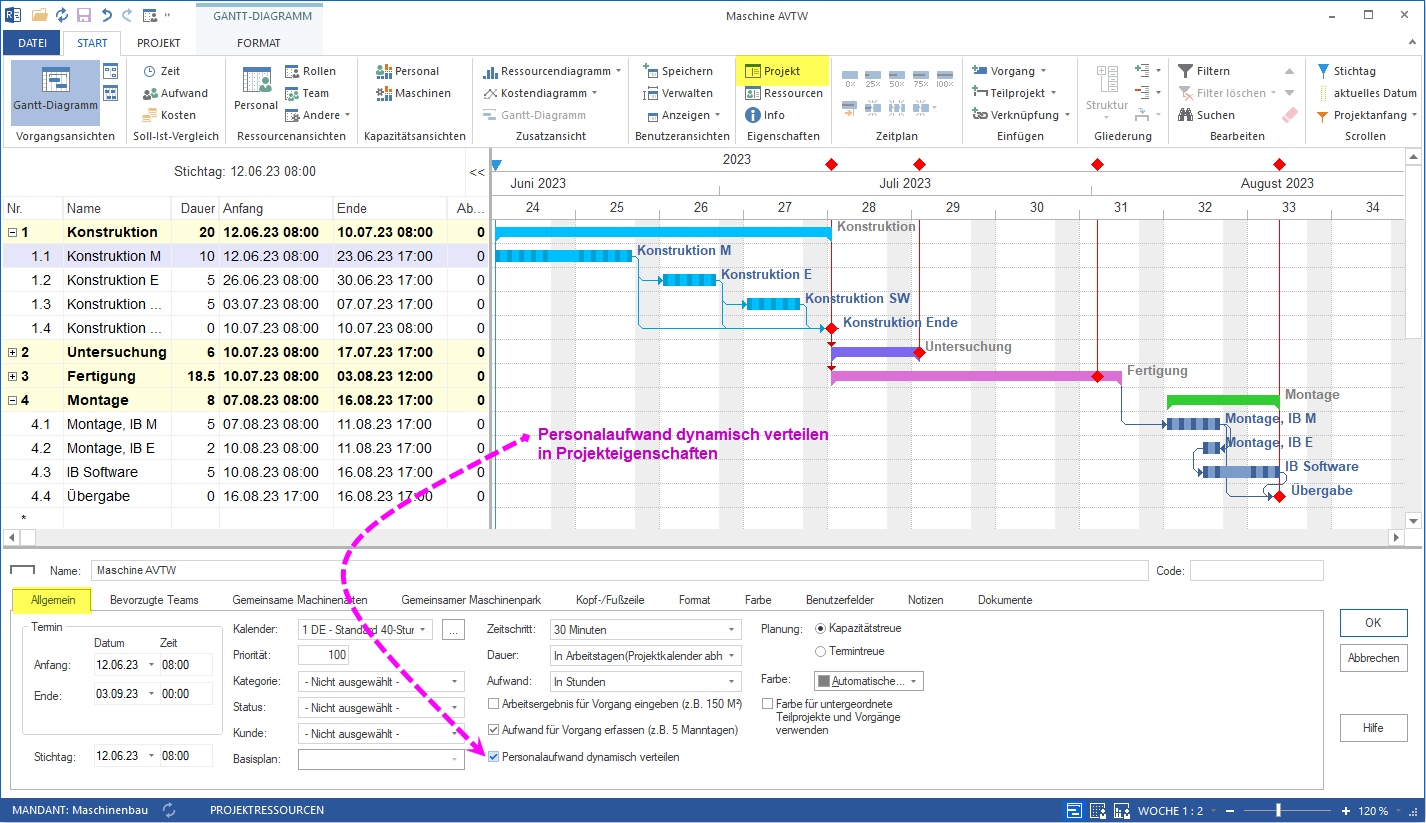Collapse the Konstruktion task group
Image resolution: width=1426 pixels, height=823 pixels.
click(12, 232)
